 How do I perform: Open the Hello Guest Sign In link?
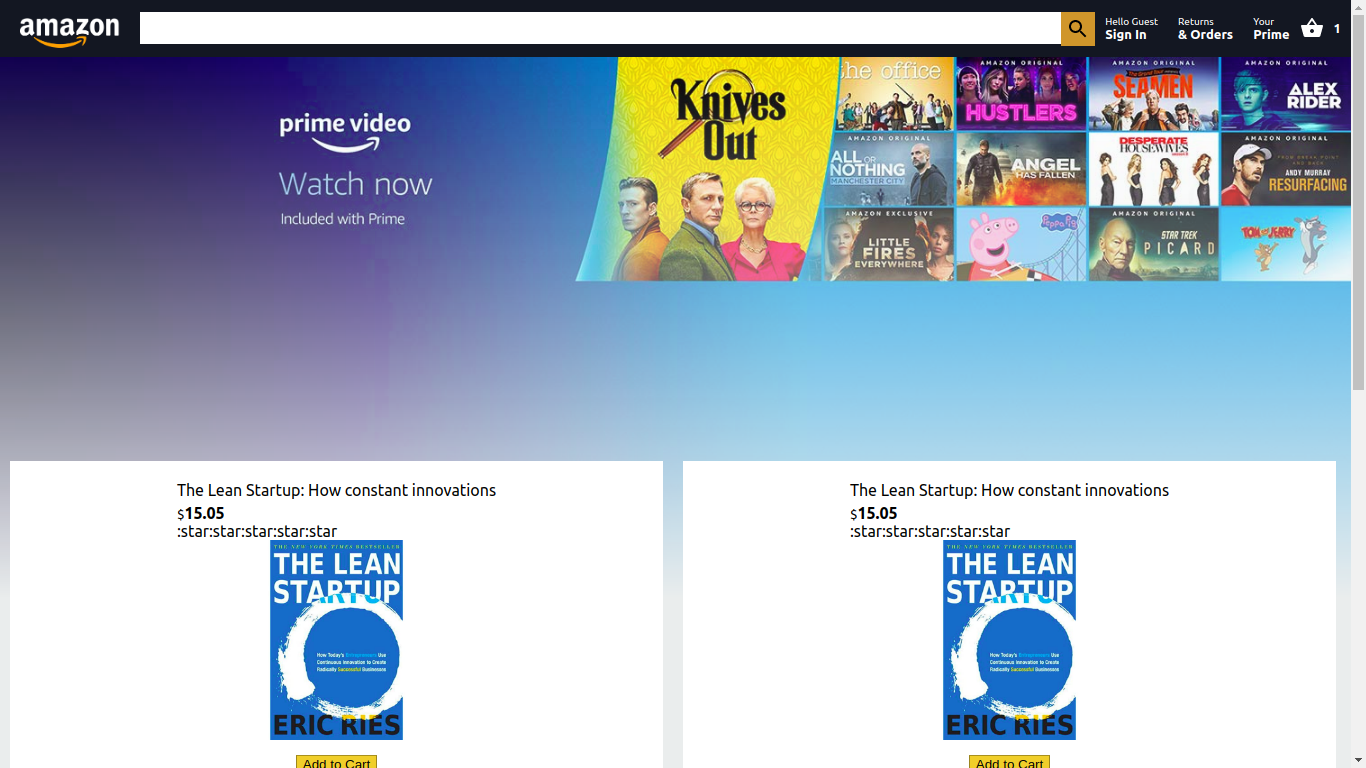(1131, 29)
